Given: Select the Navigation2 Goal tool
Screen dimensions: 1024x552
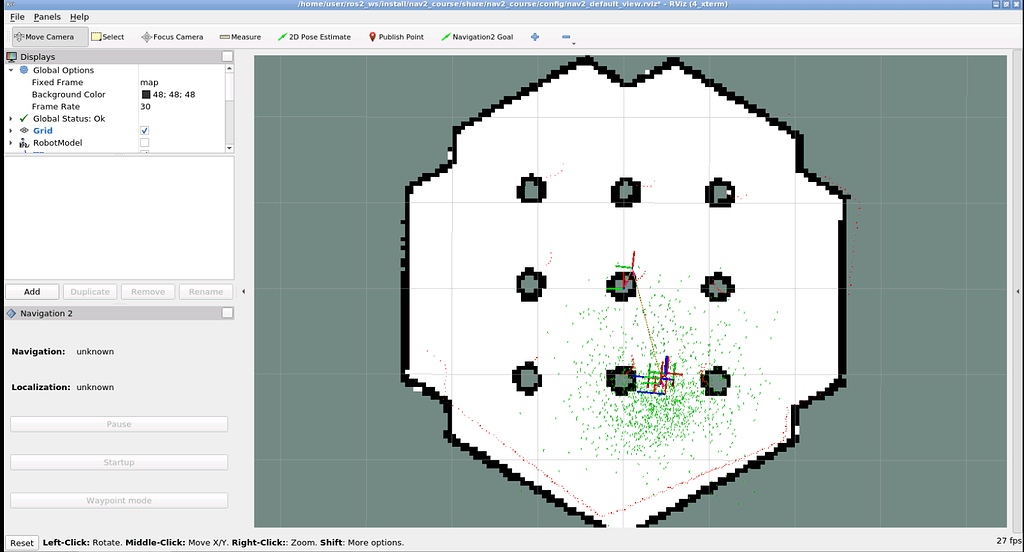Looking at the screenshot, I should tap(477, 37).
